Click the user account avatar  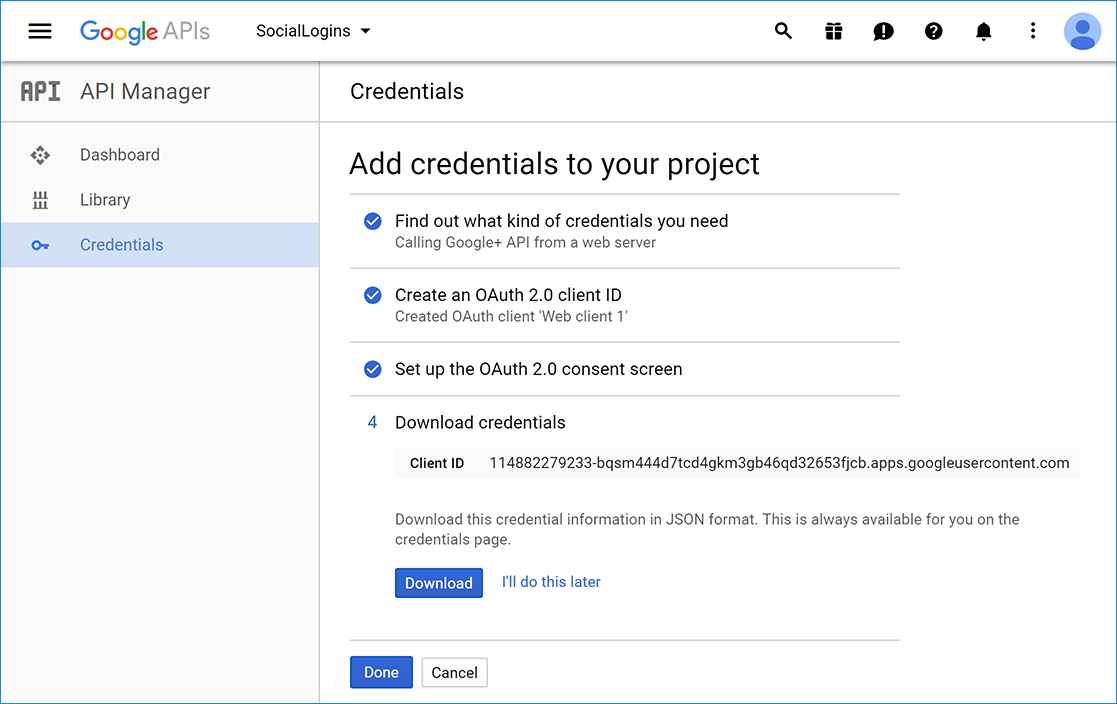pos(1082,31)
